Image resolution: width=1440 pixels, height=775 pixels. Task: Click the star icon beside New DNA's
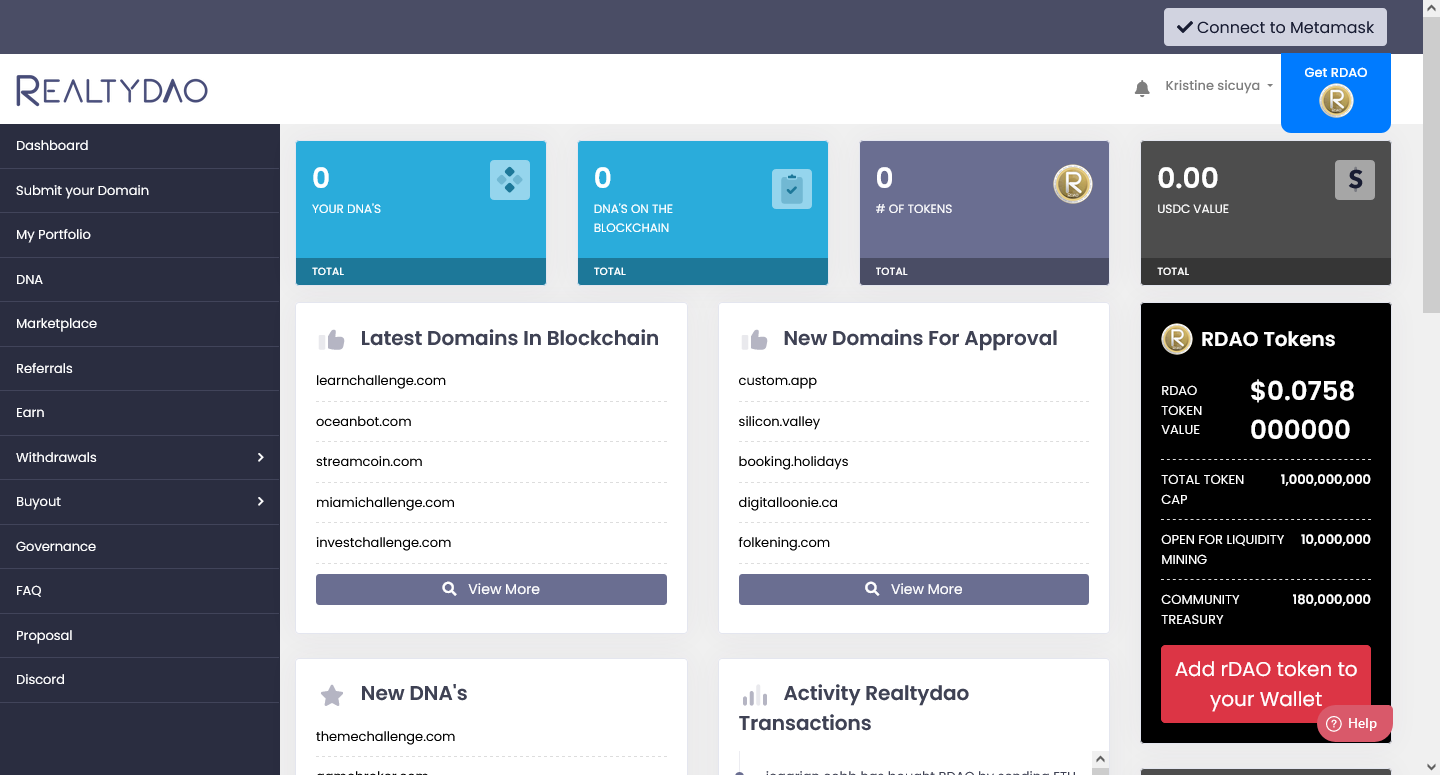(332, 694)
